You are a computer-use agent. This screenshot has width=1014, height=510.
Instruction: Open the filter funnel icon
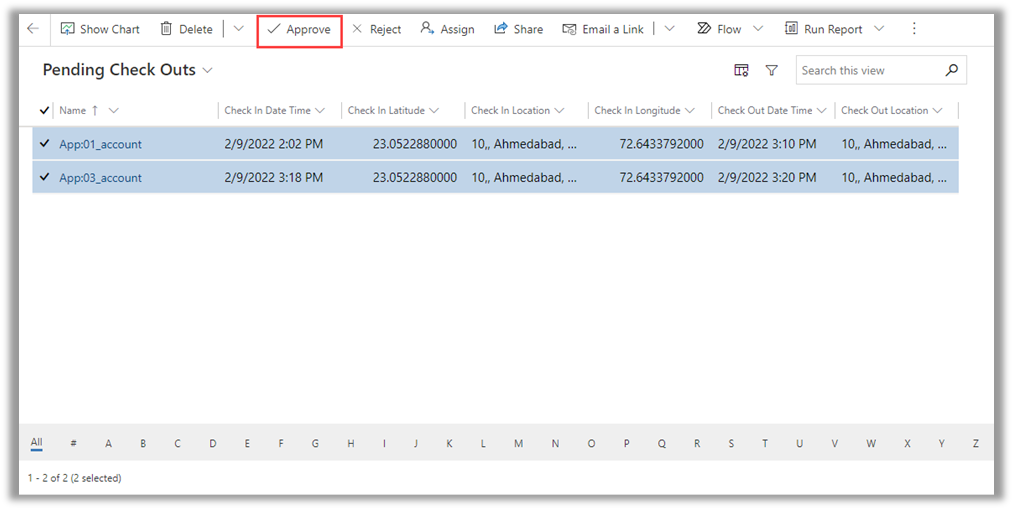point(771,70)
